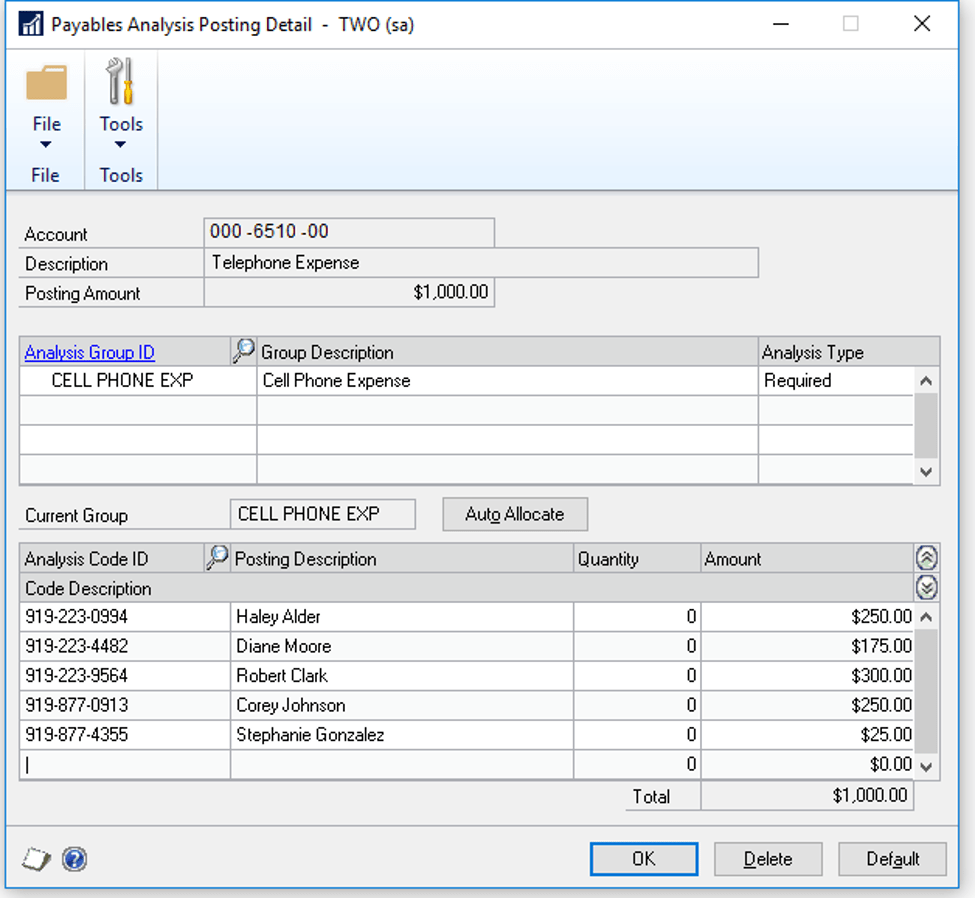Open the Tools dropdown menu arrow

(121, 146)
